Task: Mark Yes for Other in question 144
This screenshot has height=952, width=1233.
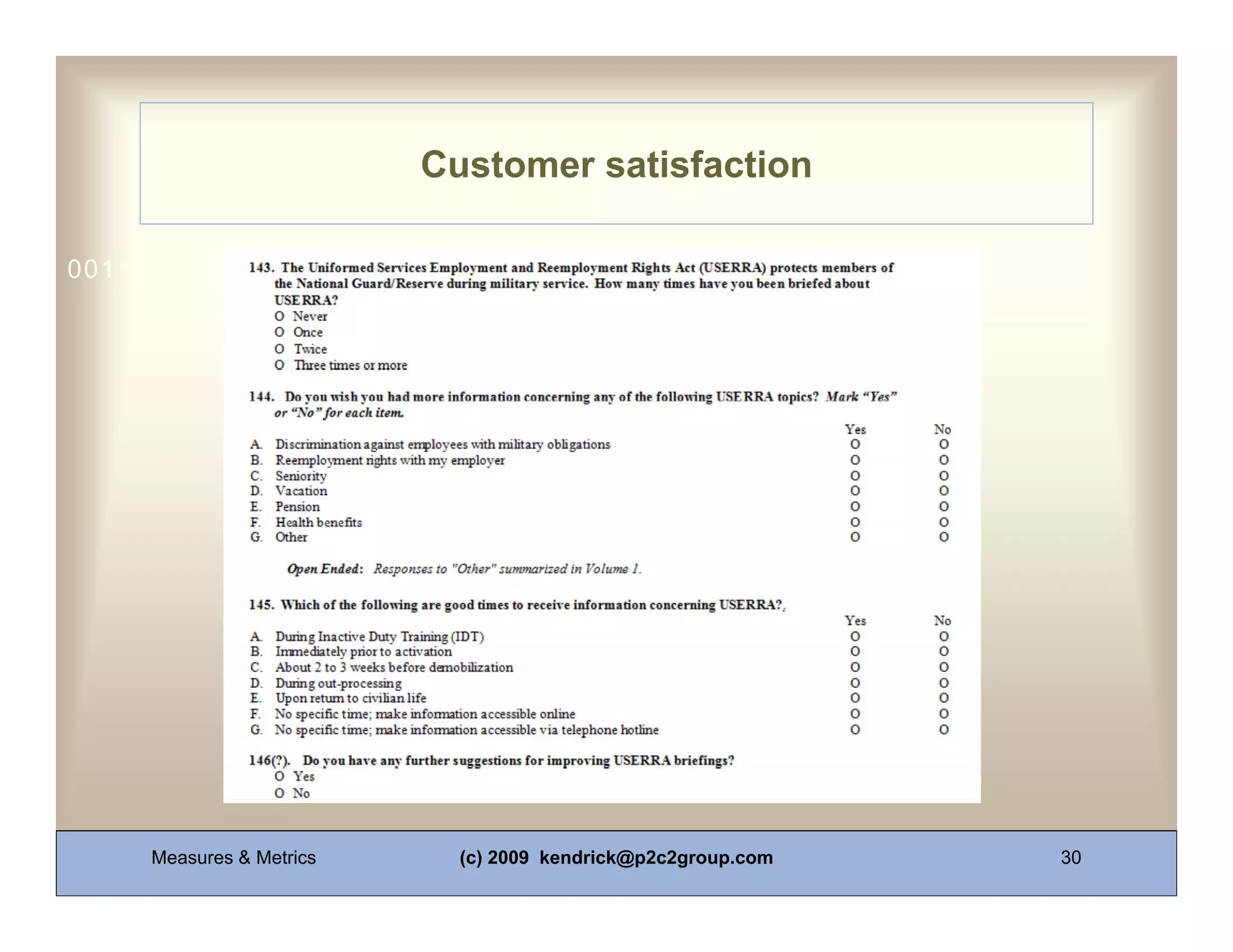Action: 855,537
